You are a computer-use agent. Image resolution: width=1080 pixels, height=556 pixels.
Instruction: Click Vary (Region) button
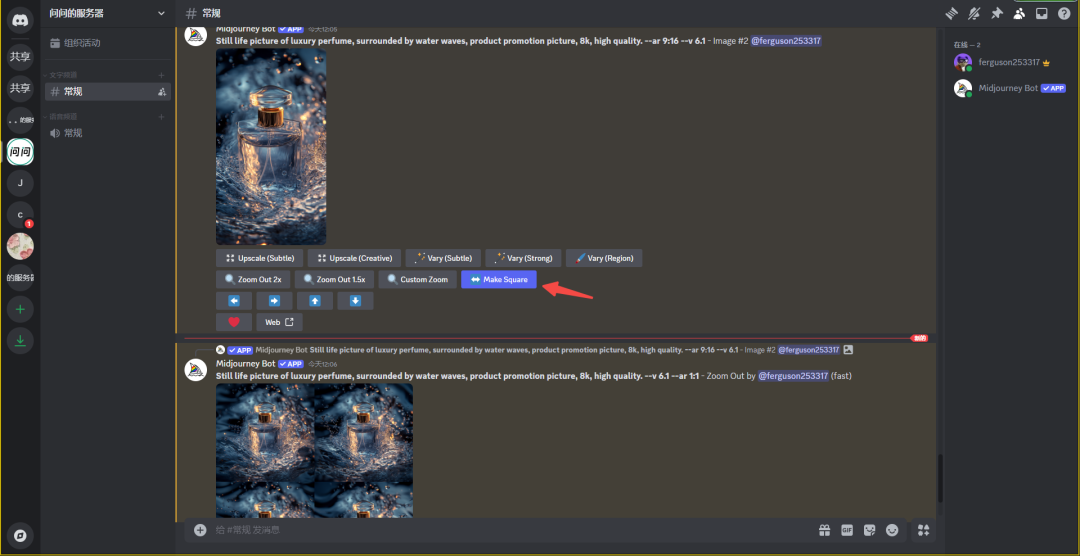tap(604, 258)
